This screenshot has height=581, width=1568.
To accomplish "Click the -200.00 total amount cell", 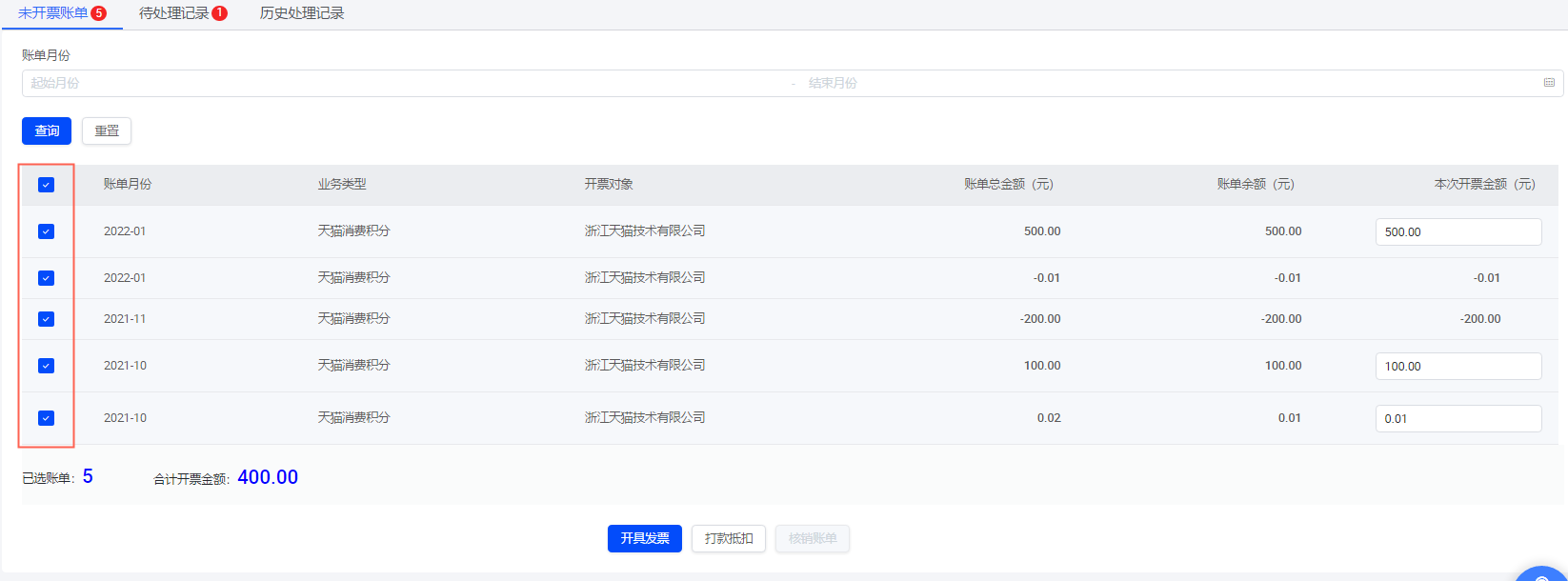I will pyautogui.click(x=1040, y=319).
